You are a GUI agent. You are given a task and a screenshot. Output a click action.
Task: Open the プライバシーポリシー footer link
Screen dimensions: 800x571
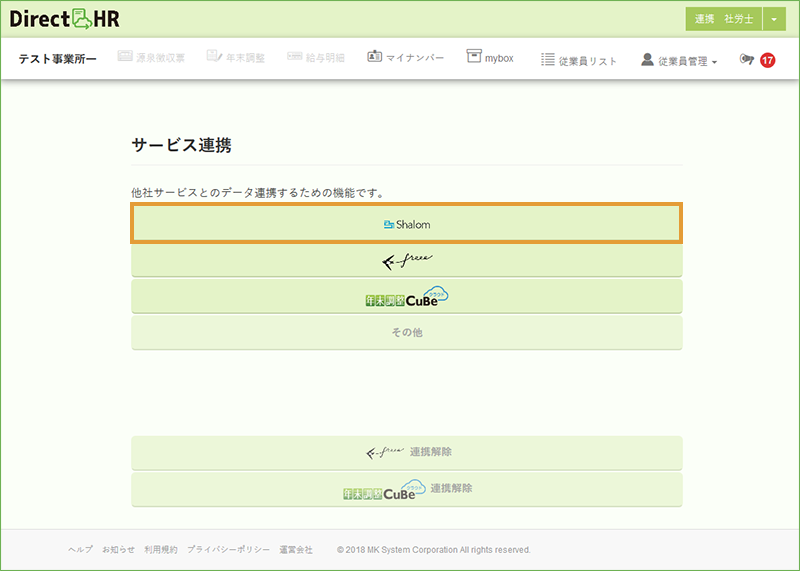tap(228, 550)
